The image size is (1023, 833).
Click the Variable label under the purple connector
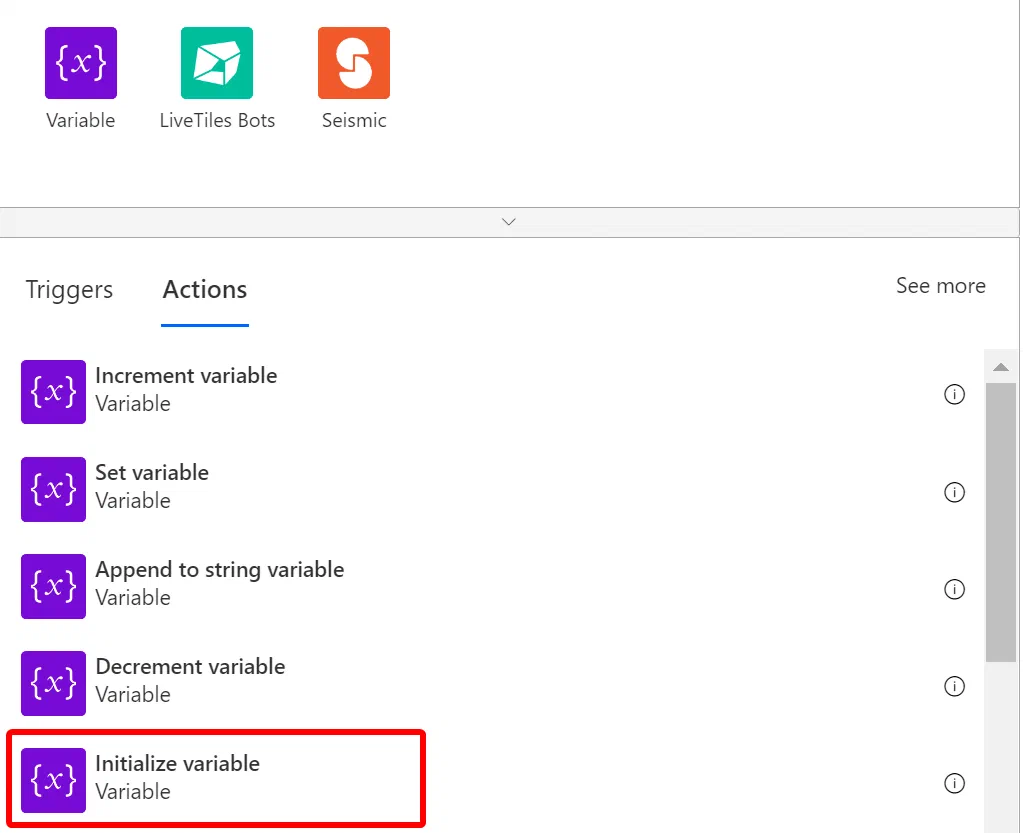coord(81,120)
